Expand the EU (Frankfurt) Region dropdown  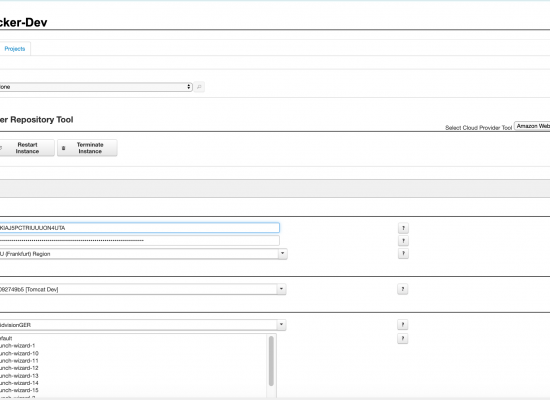click(283, 253)
